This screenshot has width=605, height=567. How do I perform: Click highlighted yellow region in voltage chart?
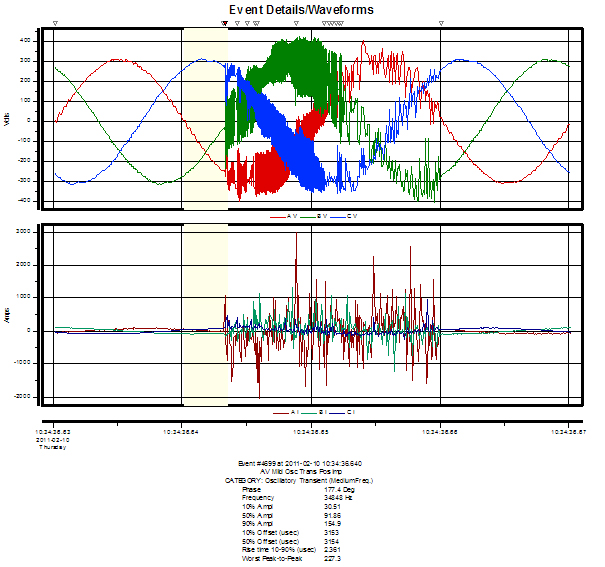click(x=204, y=118)
